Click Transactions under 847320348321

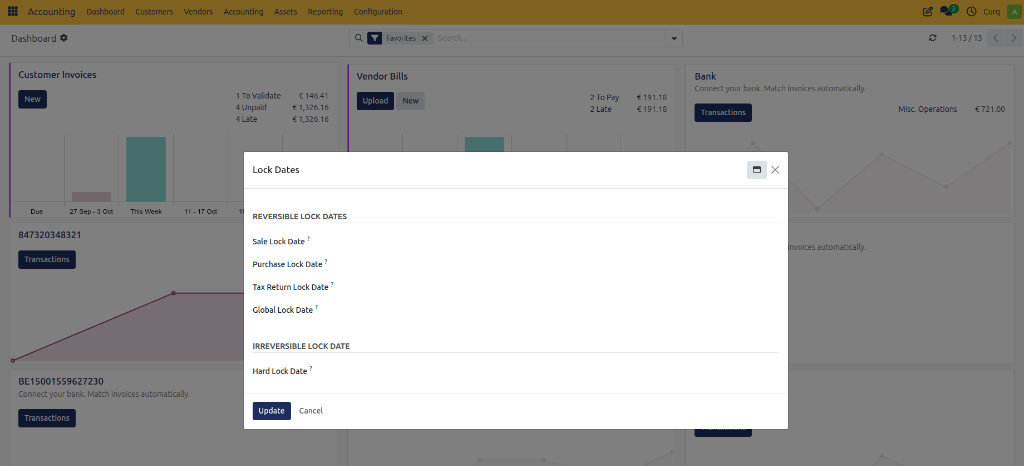pyautogui.click(x=47, y=259)
